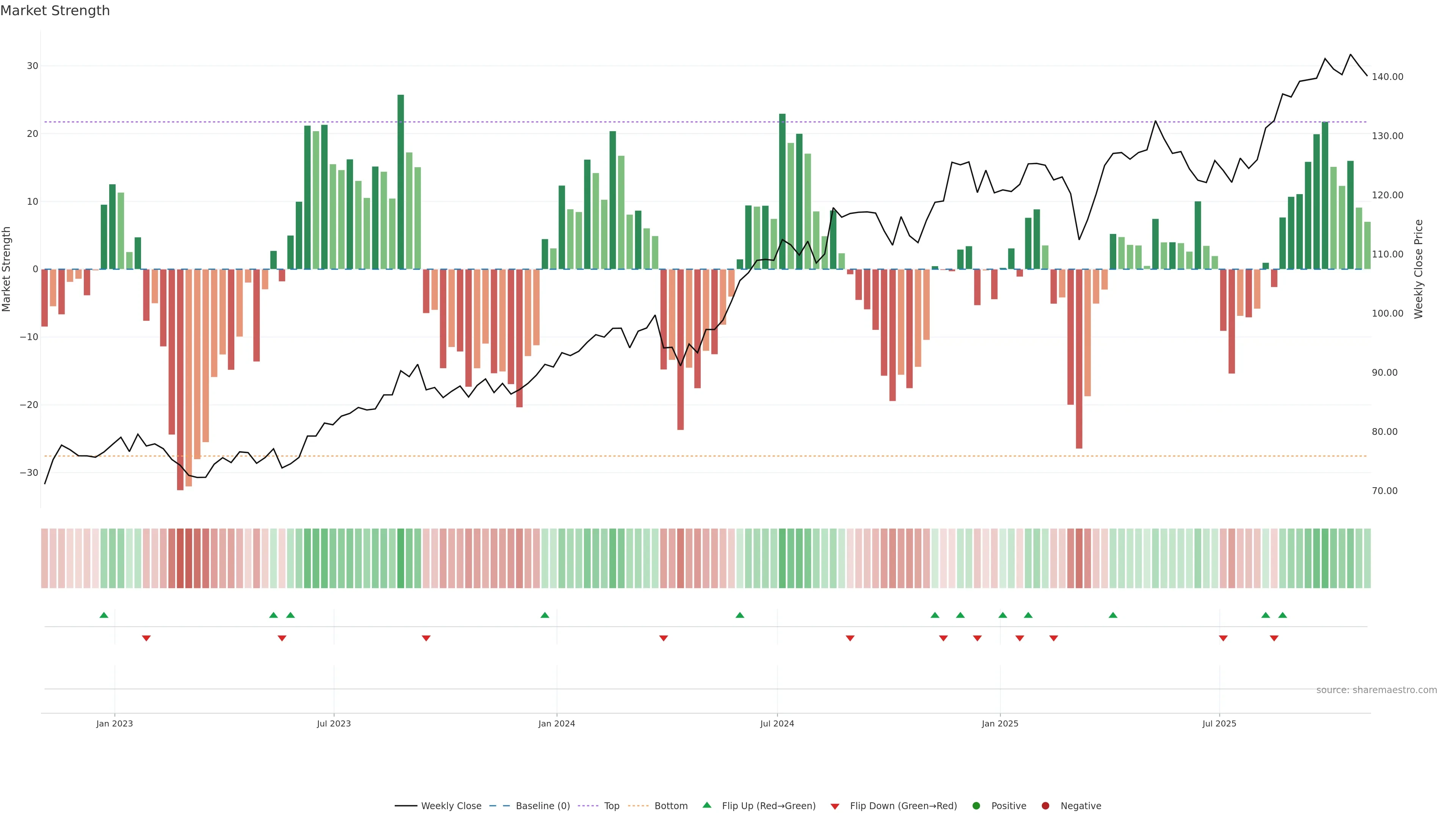
Task: Click the Weekly Close Price axis title
Action: coord(1419,269)
